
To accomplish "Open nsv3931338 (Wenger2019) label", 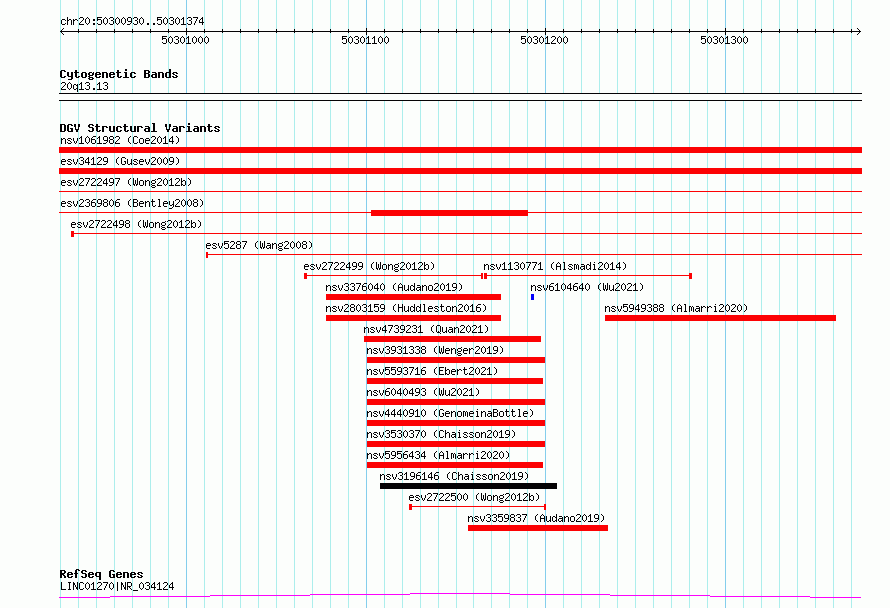I will coord(435,350).
